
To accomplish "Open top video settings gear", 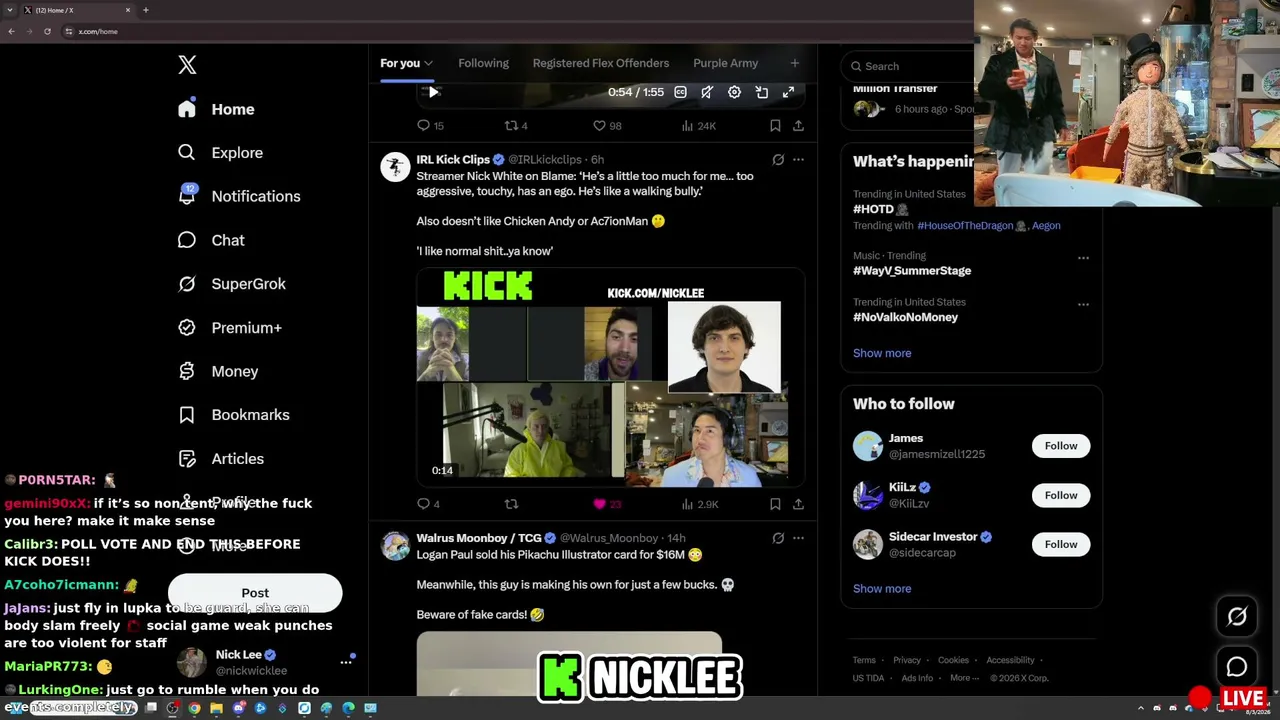I will click(x=734, y=92).
